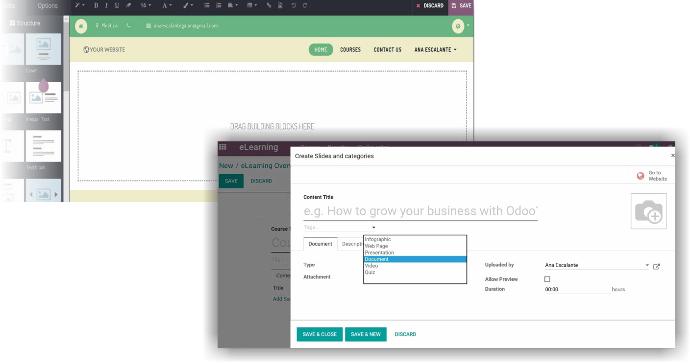Open the Tags dropdown field

pos(339,227)
